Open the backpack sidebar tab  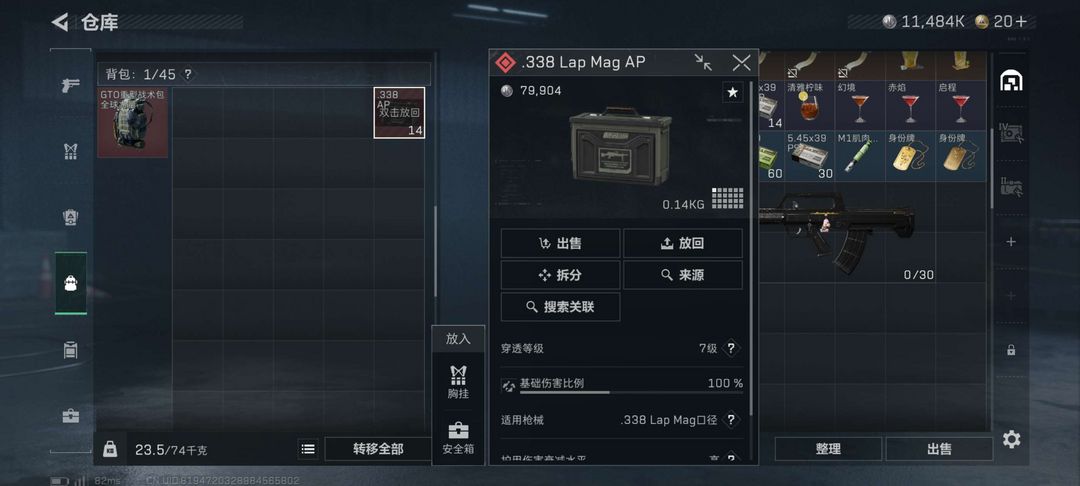(x=71, y=283)
